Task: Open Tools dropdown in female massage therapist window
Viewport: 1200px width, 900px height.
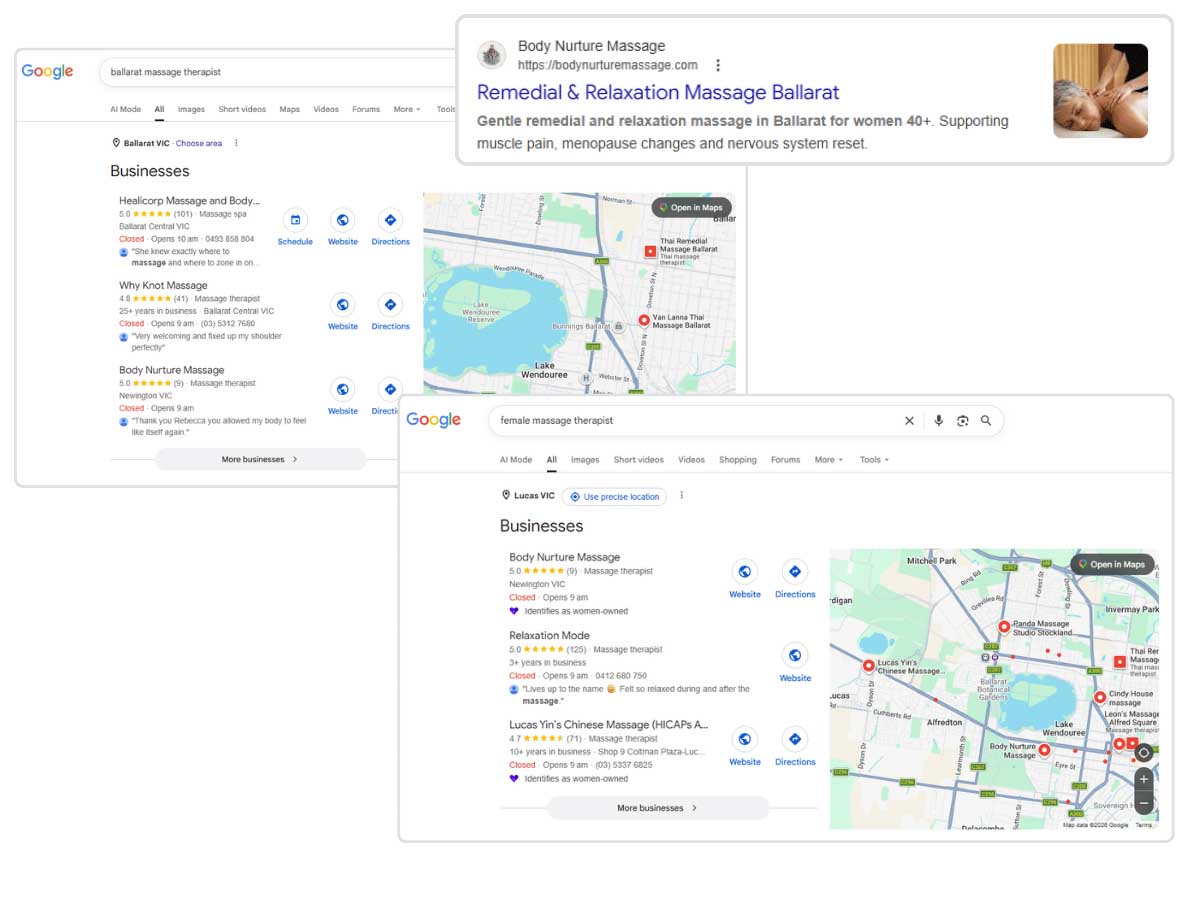Action: pos(875,460)
